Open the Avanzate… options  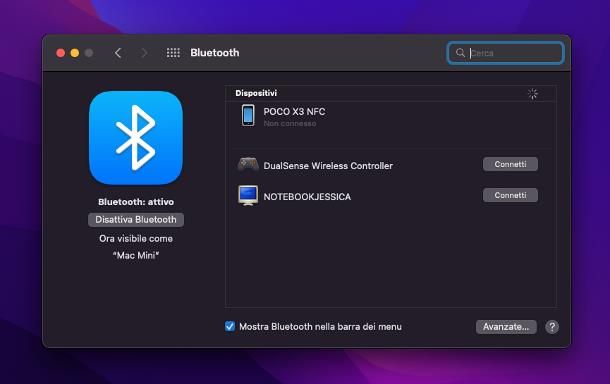click(x=506, y=327)
